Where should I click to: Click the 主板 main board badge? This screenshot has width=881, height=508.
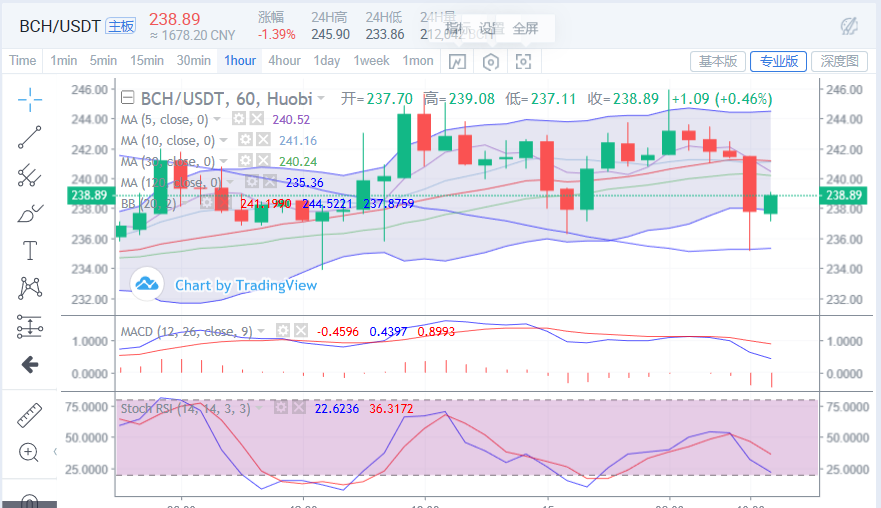121,26
